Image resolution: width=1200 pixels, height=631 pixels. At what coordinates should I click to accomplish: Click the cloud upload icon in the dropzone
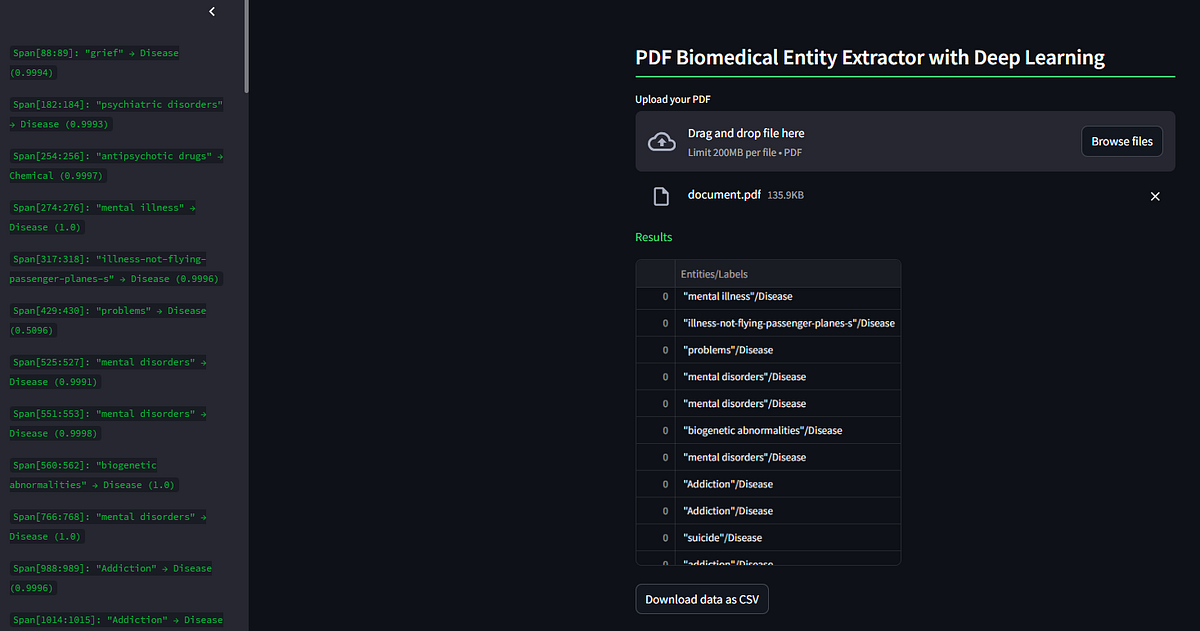tap(662, 140)
